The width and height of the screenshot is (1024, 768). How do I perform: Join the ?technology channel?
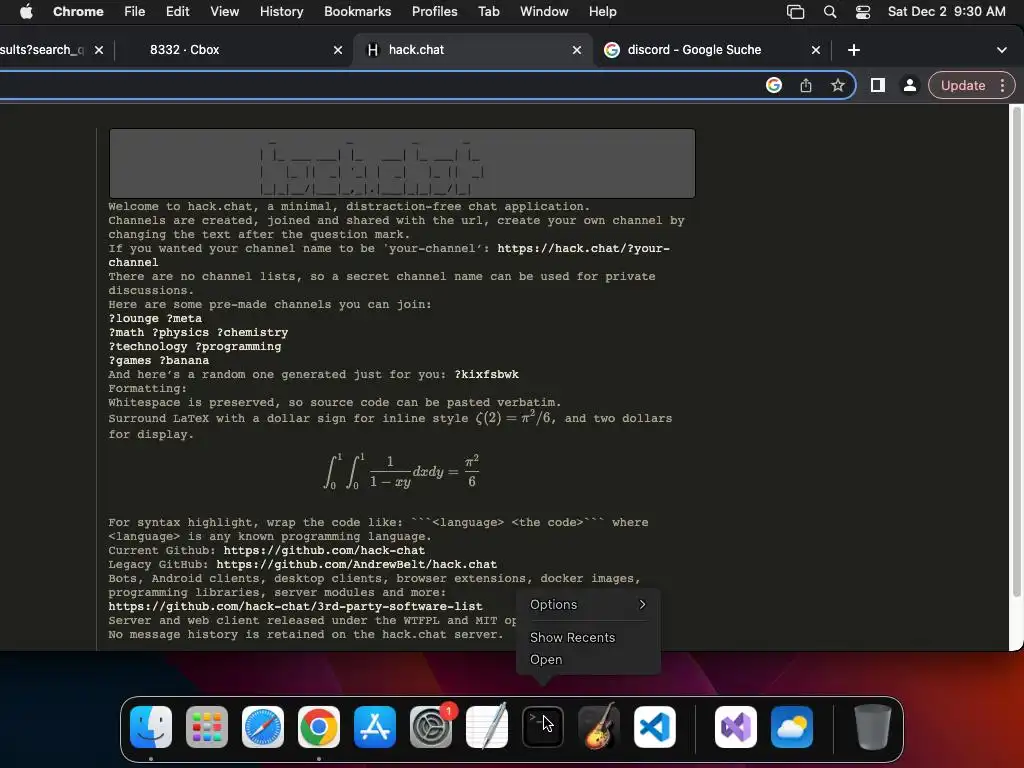click(148, 346)
